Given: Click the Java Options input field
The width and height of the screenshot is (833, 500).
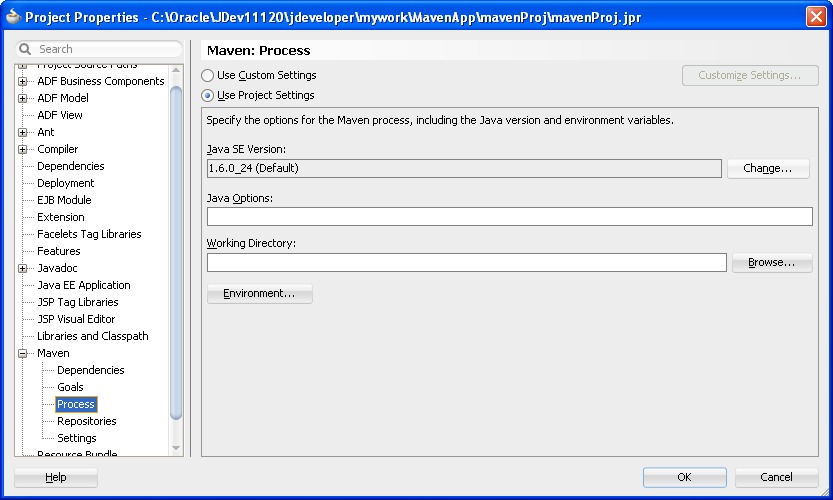Looking at the screenshot, I should 509,216.
